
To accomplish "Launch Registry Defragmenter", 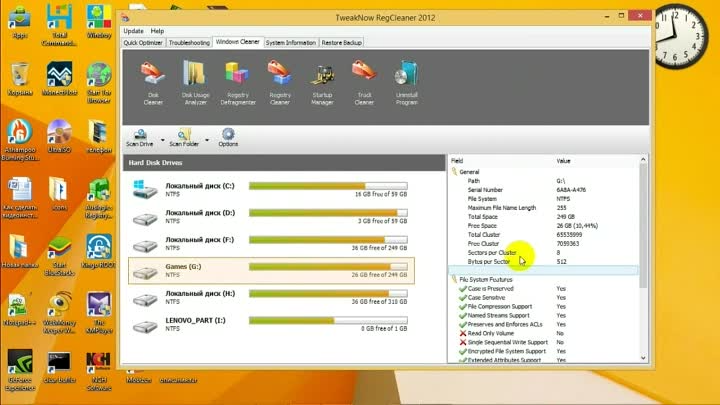I will coord(237,83).
